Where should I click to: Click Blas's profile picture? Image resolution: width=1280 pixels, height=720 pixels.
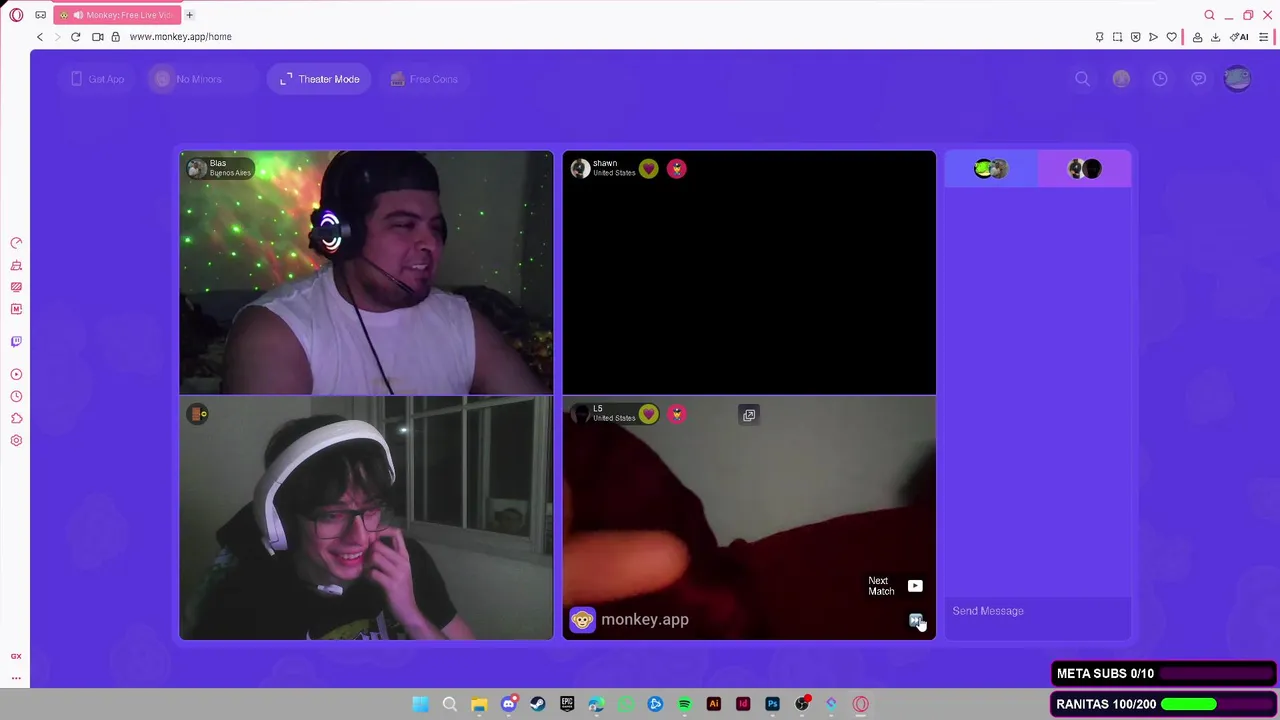(x=197, y=168)
